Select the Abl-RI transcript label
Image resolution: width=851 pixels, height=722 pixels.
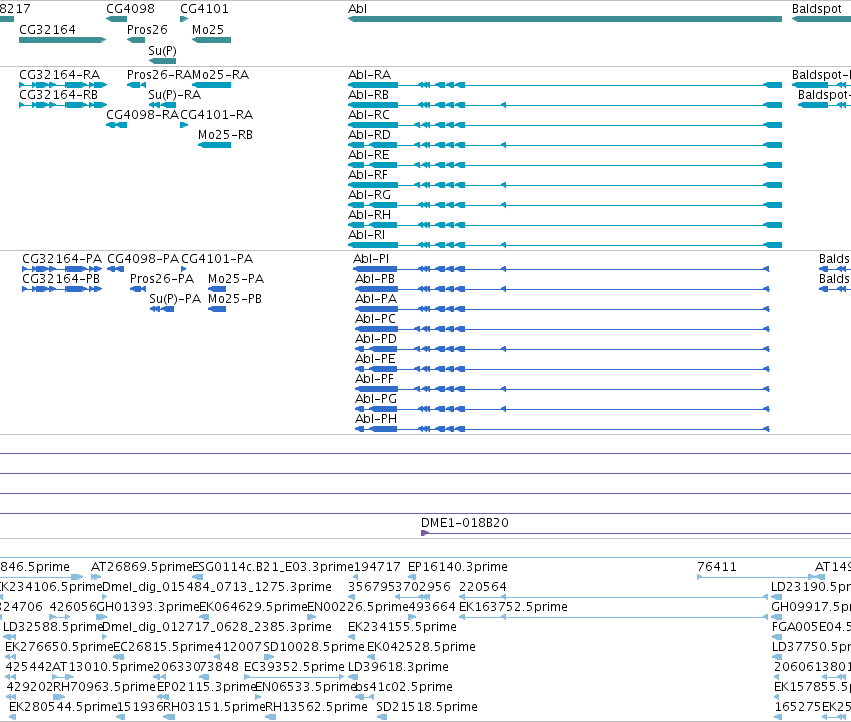click(x=367, y=235)
